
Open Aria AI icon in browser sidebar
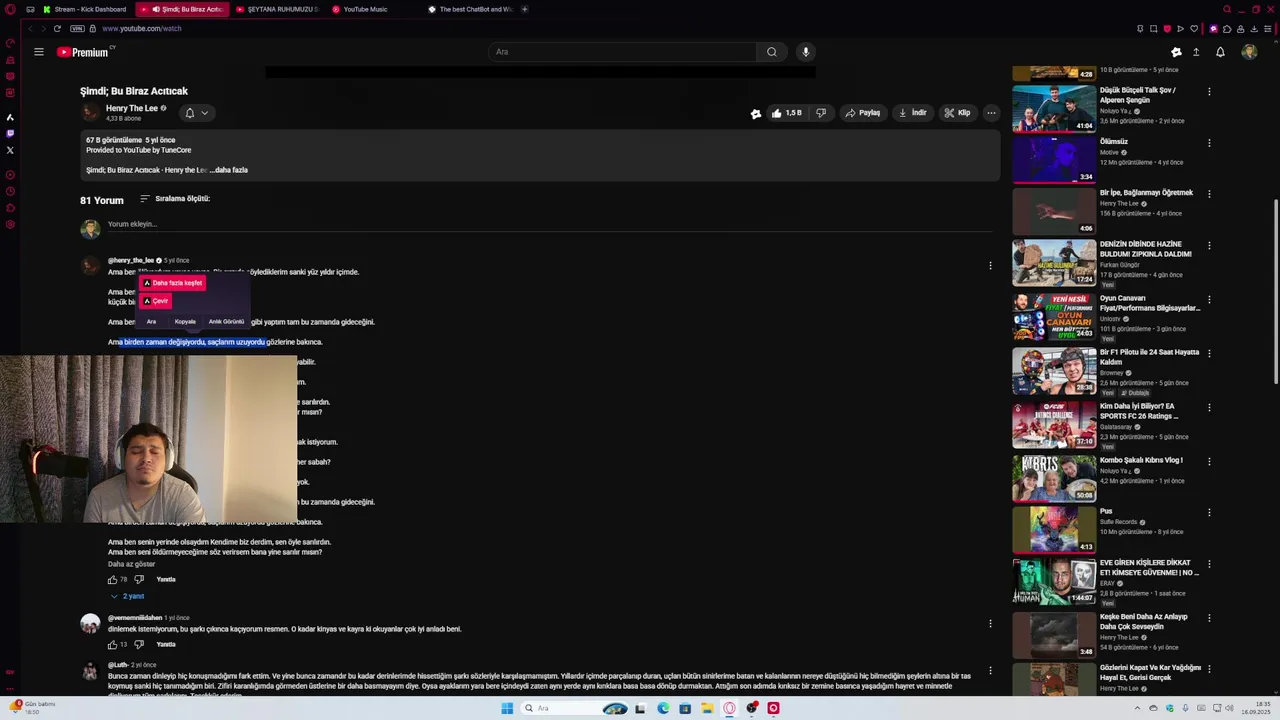[10, 117]
